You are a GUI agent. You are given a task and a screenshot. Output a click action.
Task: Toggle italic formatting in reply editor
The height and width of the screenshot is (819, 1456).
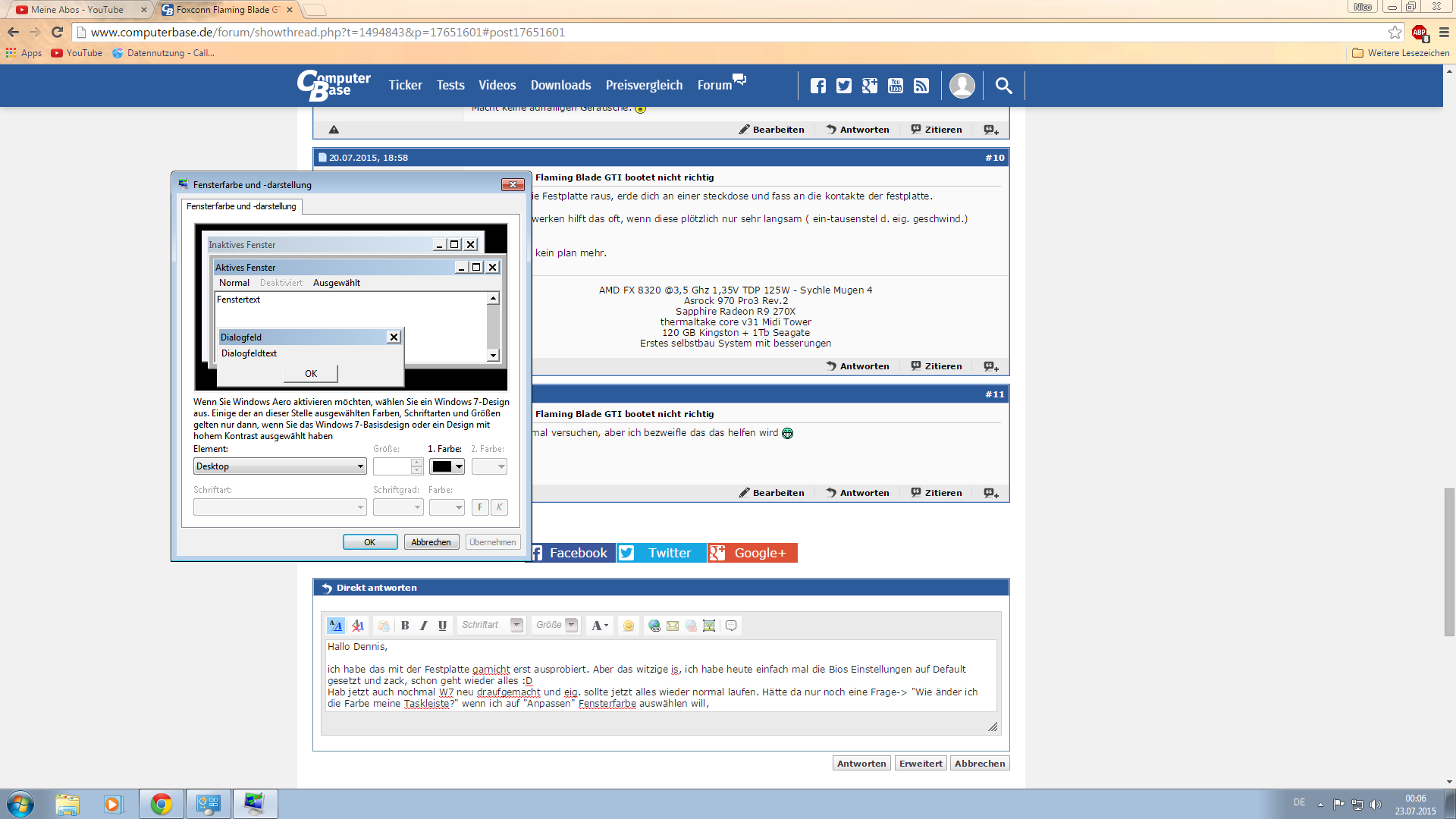(424, 626)
